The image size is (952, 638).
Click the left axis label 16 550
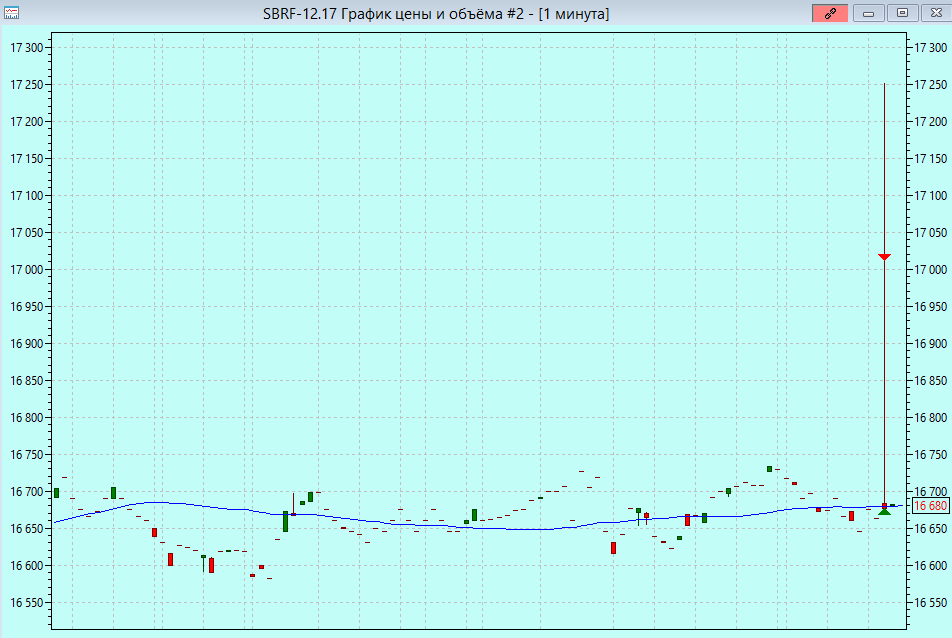point(27,603)
